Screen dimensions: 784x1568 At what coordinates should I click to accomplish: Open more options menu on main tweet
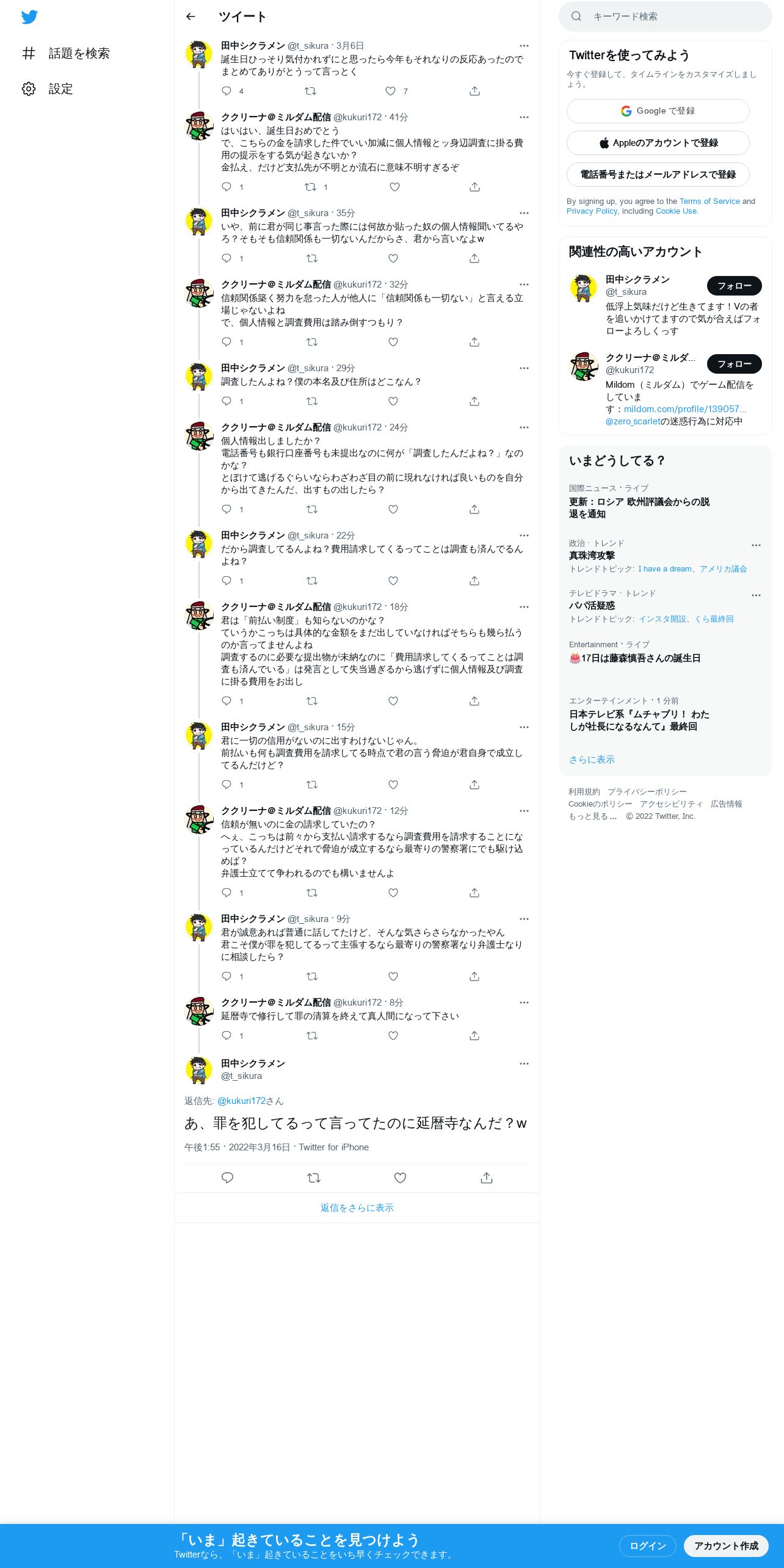click(524, 1064)
